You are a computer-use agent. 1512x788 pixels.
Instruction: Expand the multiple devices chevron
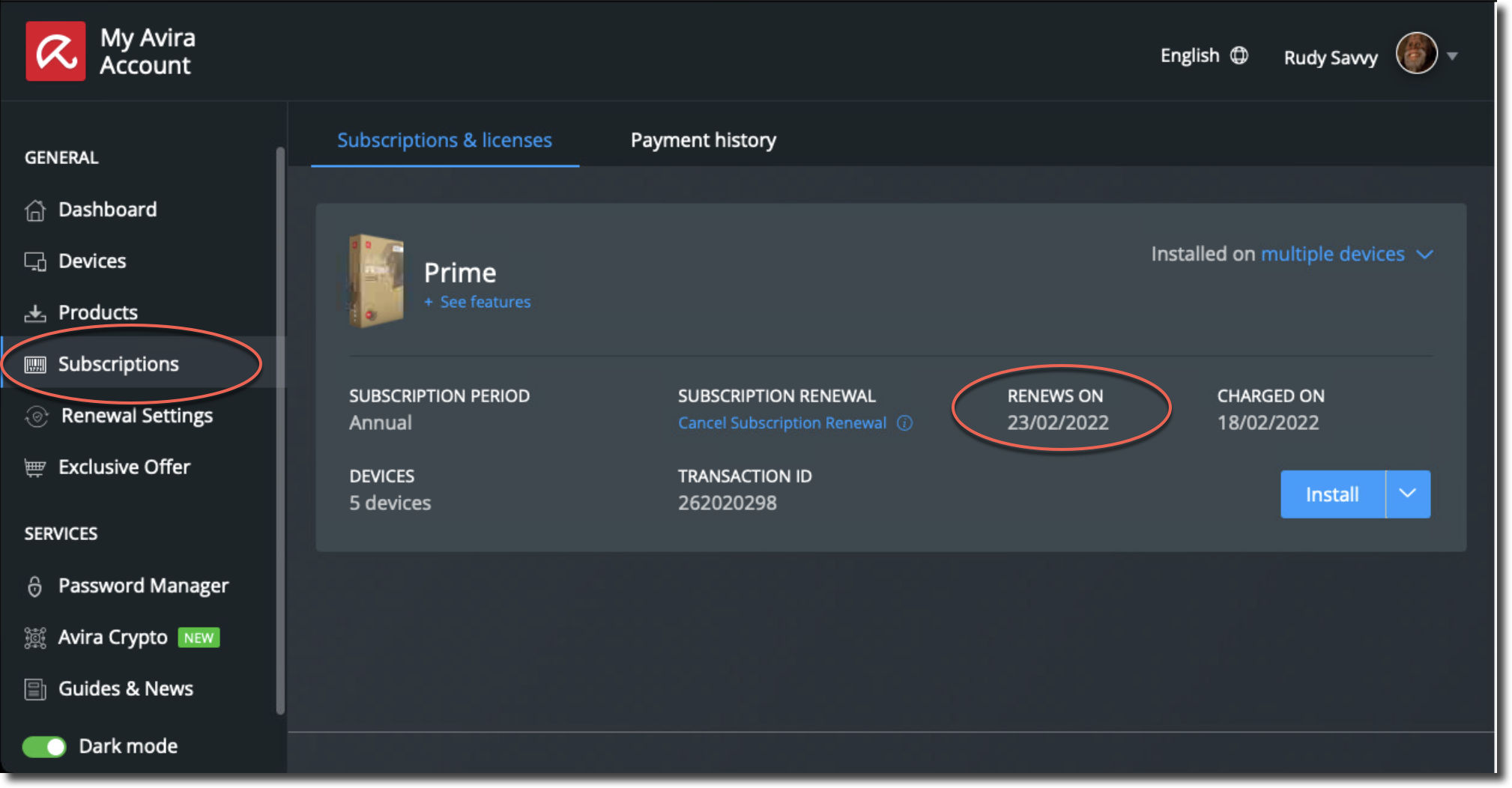coord(1425,255)
